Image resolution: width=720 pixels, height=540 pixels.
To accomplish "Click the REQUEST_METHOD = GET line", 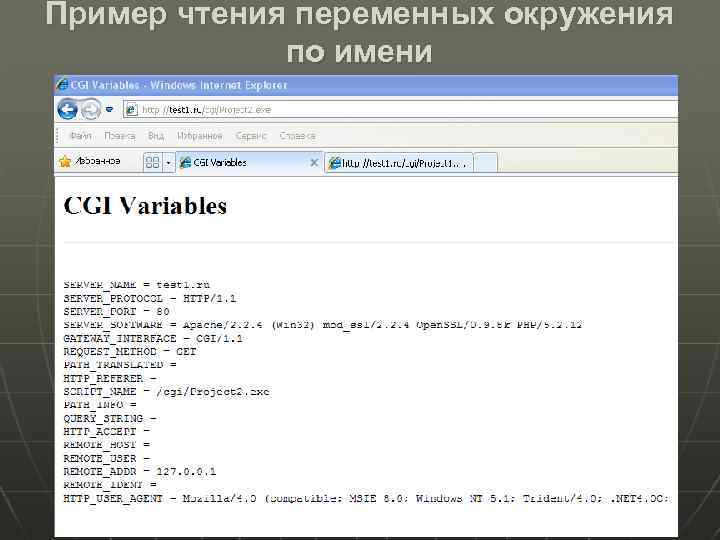I will tap(130, 352).
